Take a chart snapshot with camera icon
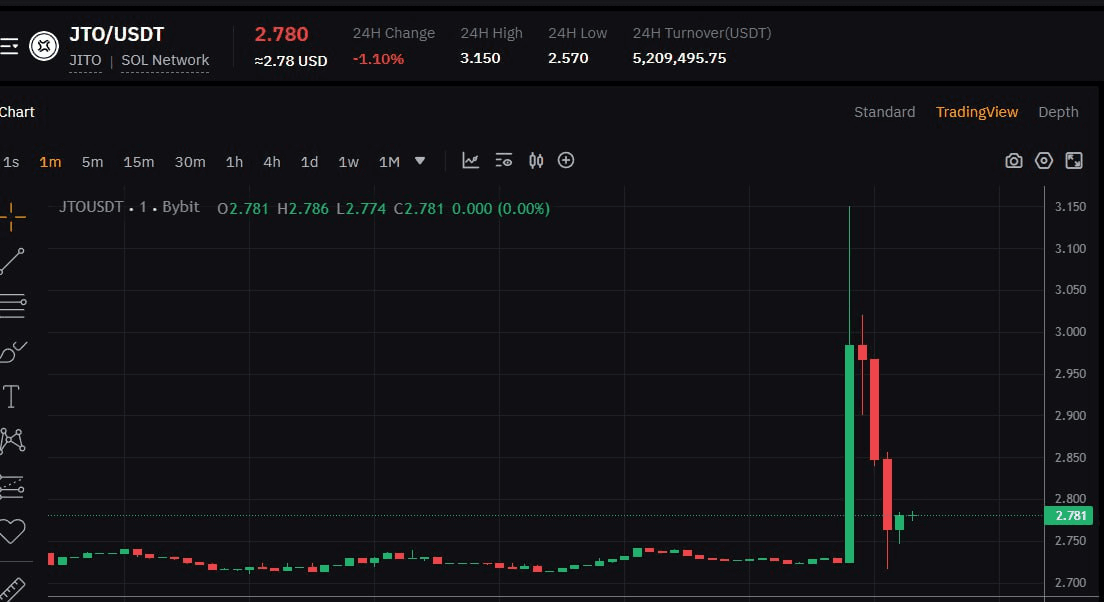 coord(1014,161)
